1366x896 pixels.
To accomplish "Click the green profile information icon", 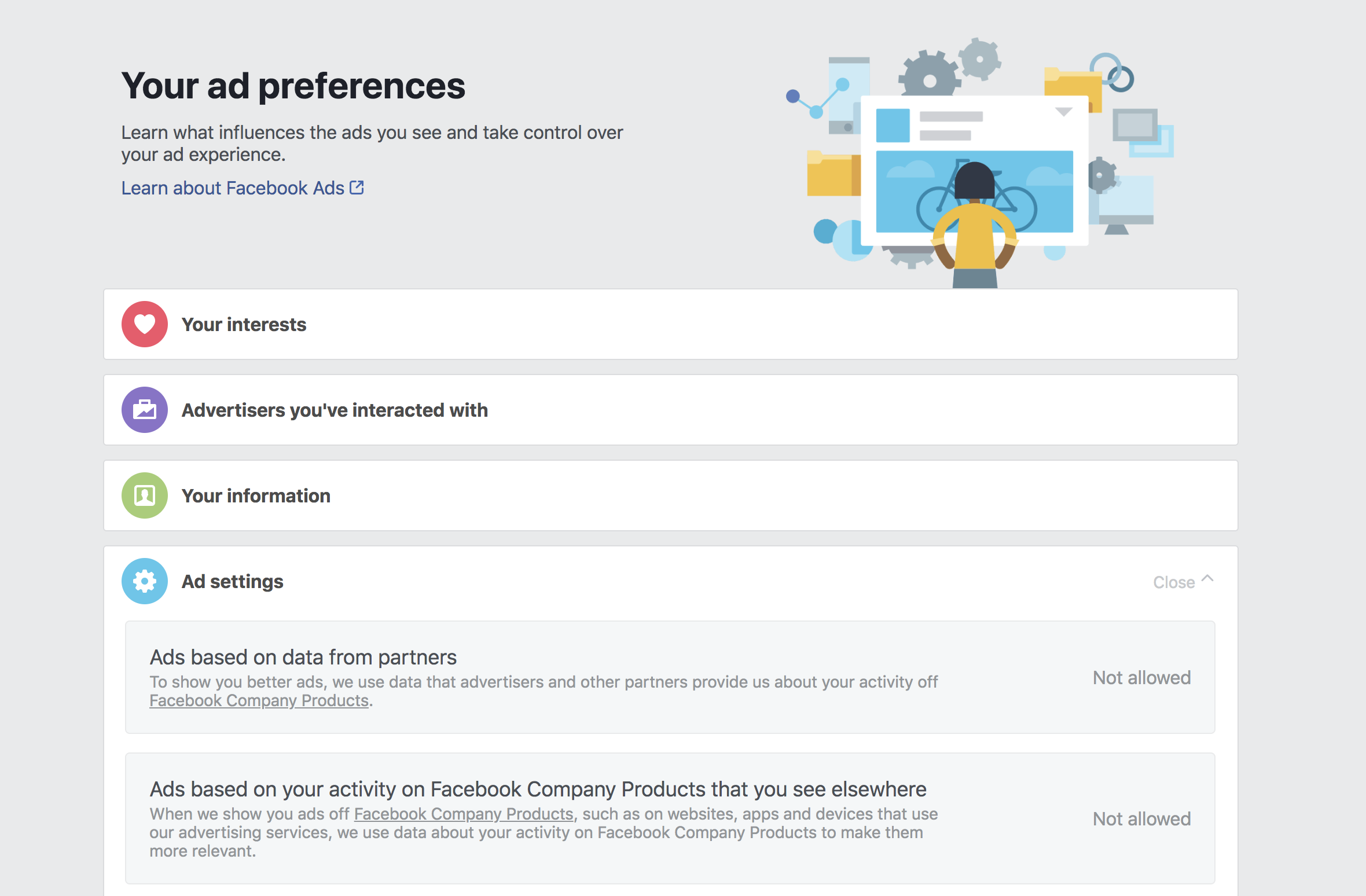I will coord(145,495).
